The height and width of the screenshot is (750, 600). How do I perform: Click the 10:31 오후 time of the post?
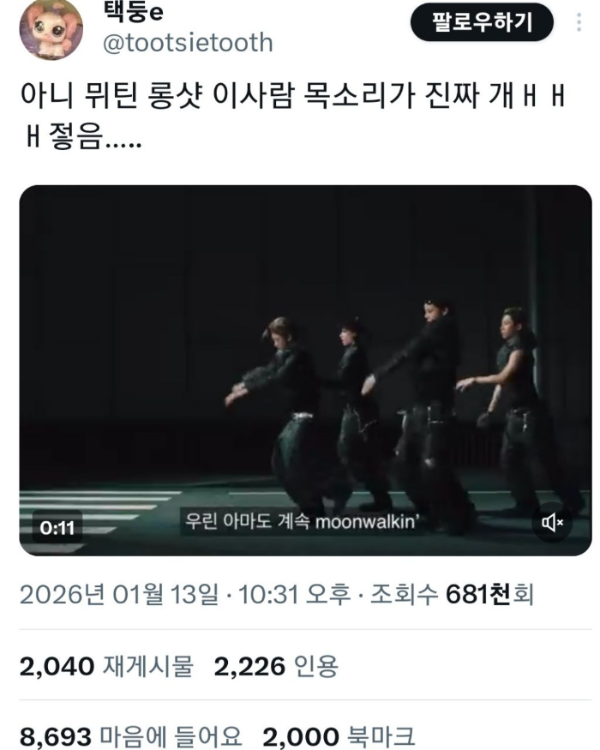pos(294,595)
